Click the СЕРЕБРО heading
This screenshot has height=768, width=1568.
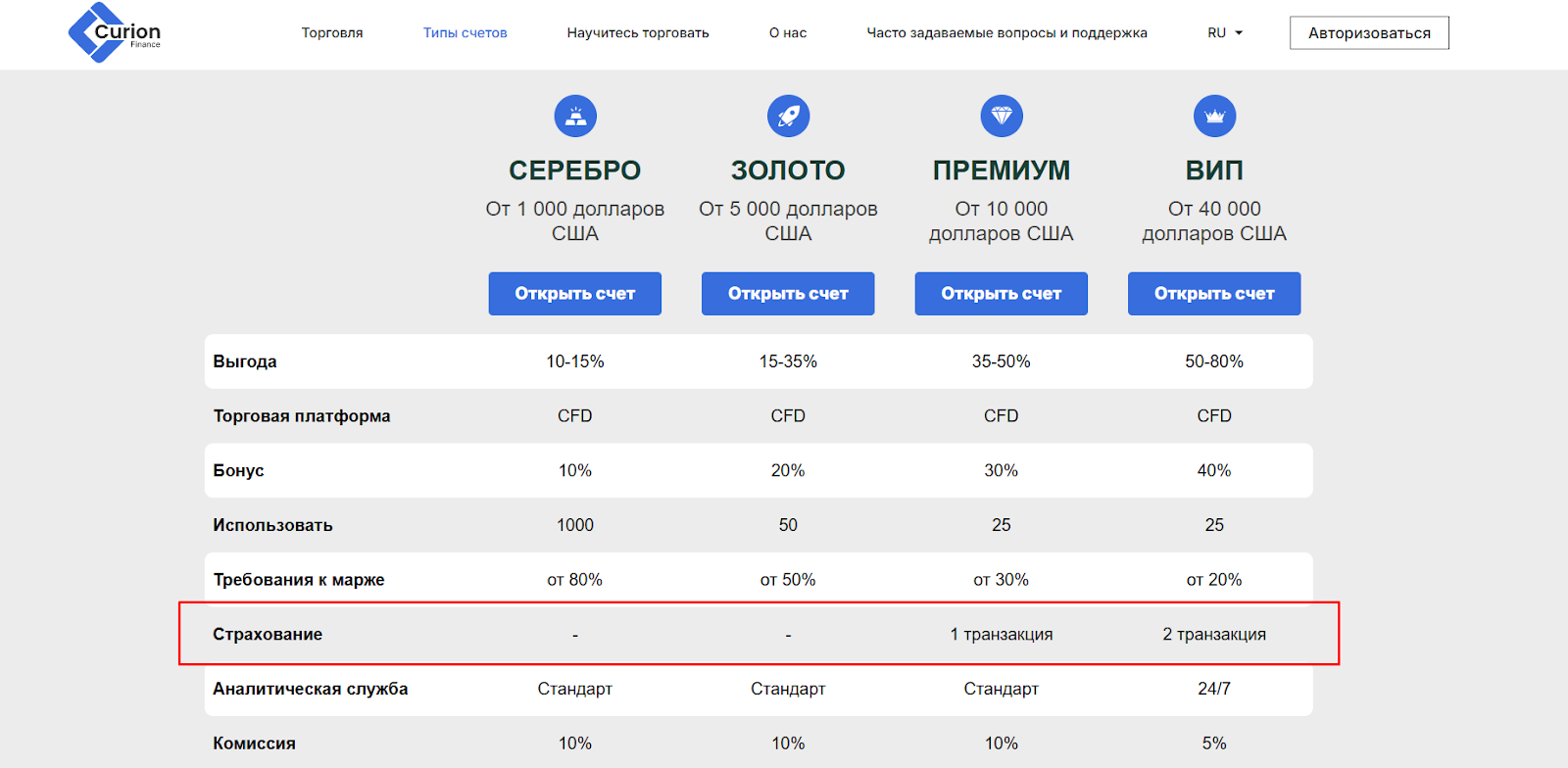point(575,170)
